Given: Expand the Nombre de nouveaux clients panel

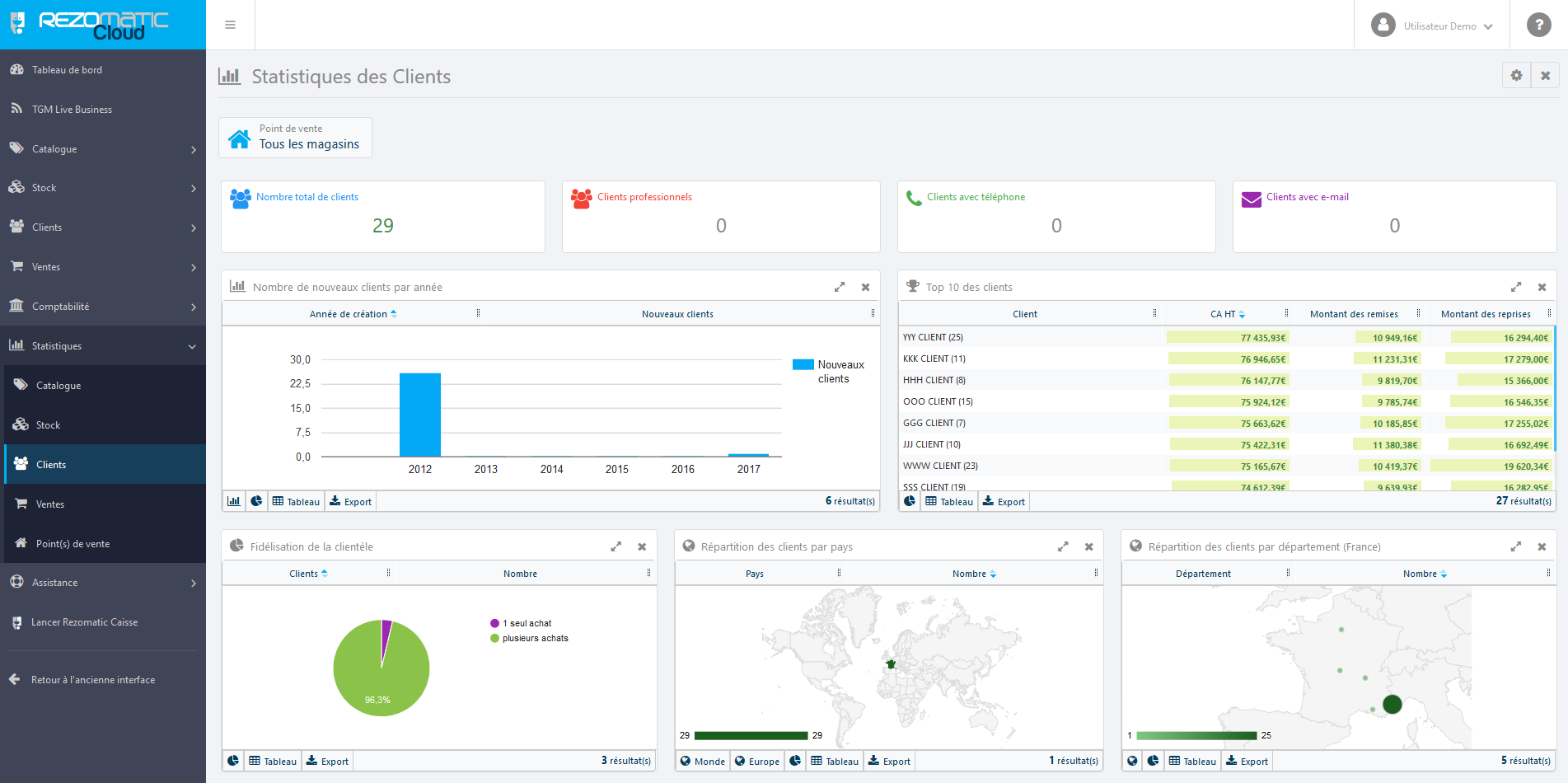Looking at the screenshot, I should [840, 287].
